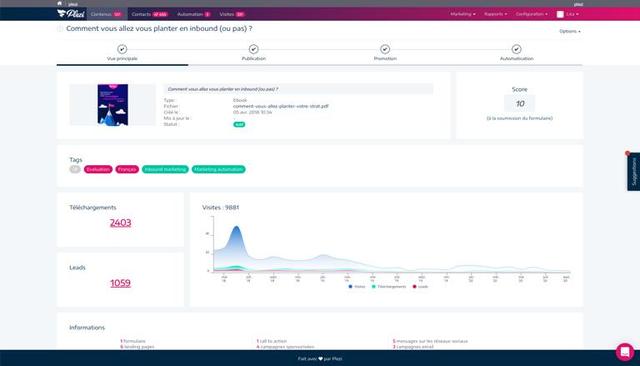Open the Options dropdown
Image resolution: width=640 pixels, height=366 pixels.
(570, 31)
